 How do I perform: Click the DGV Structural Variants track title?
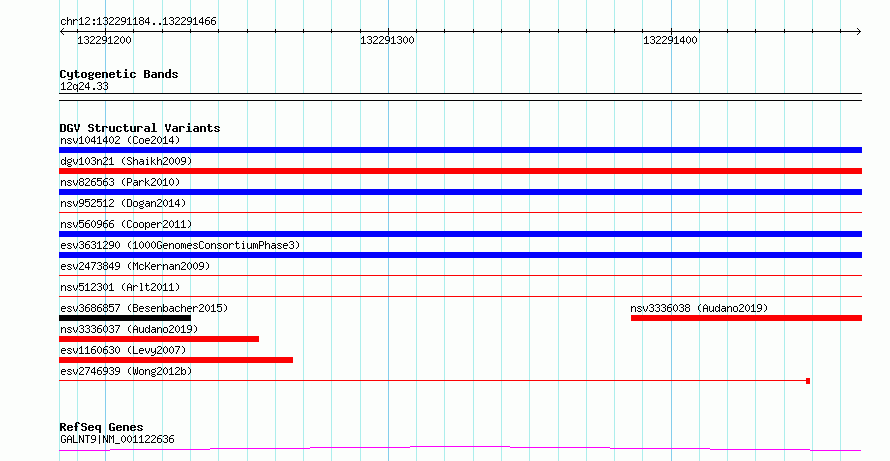coord(140,128)
